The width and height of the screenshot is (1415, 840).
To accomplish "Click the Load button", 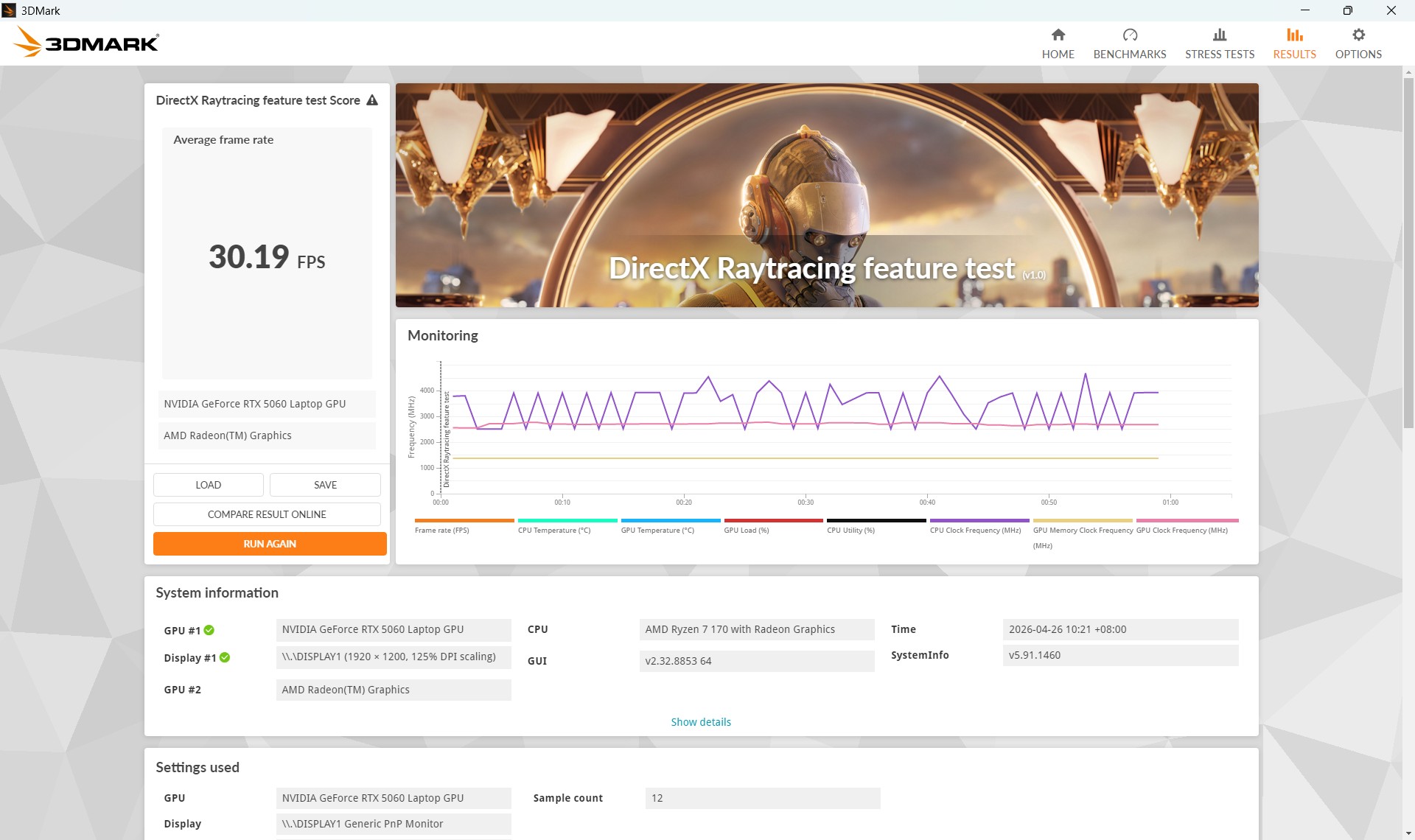I will point(208,485).
